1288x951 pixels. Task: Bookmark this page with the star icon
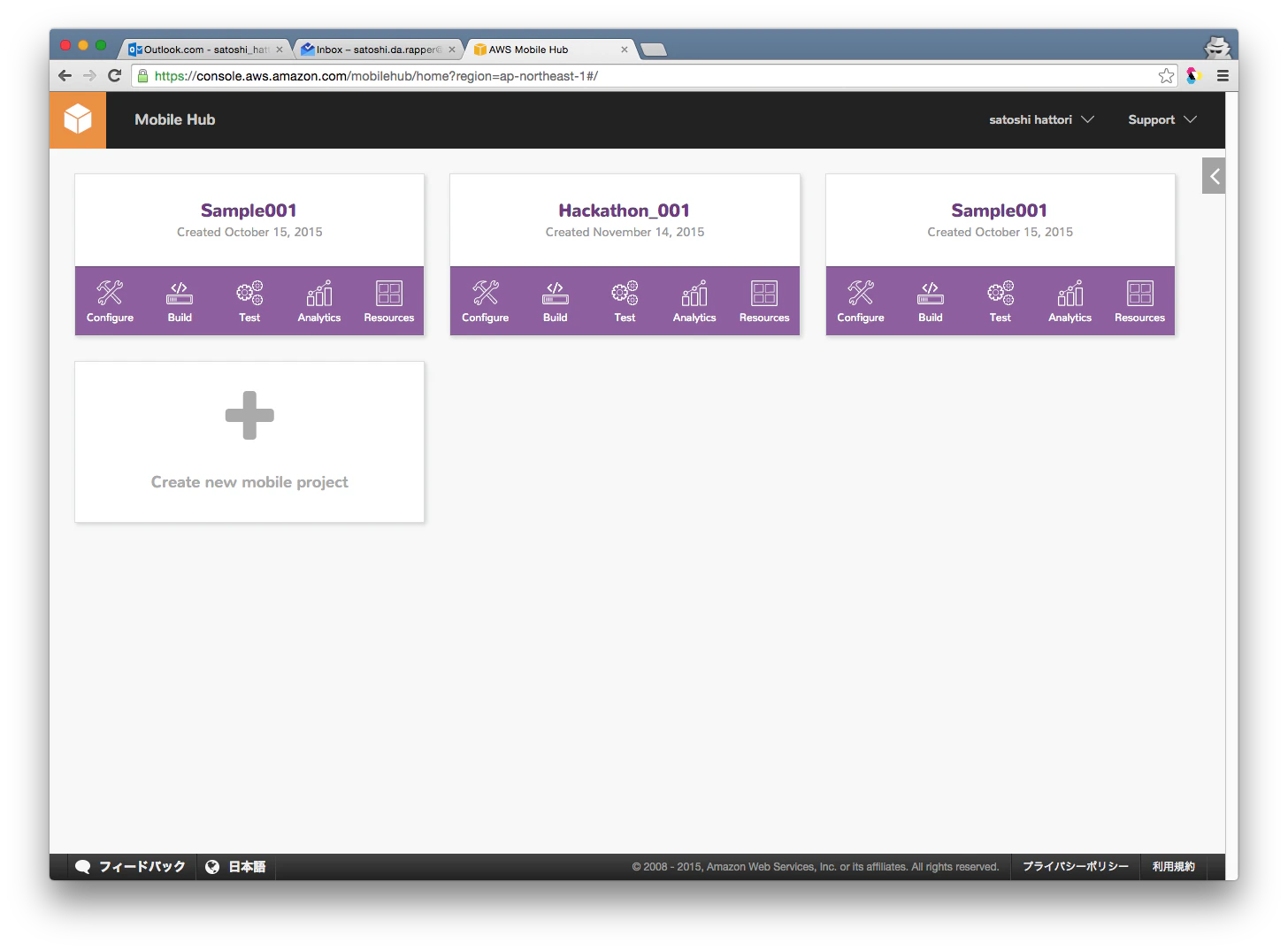pos(1166,76)
